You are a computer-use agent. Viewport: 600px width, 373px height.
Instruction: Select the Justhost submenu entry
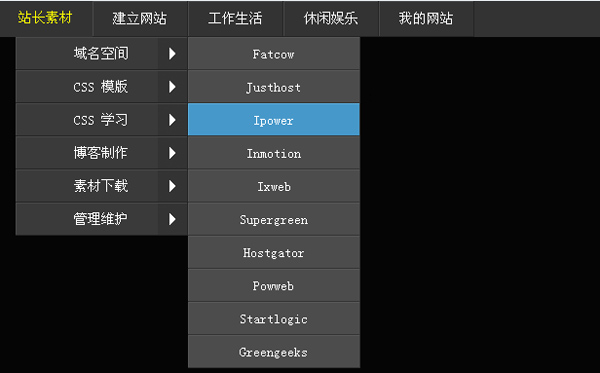(x=274, y=86)
